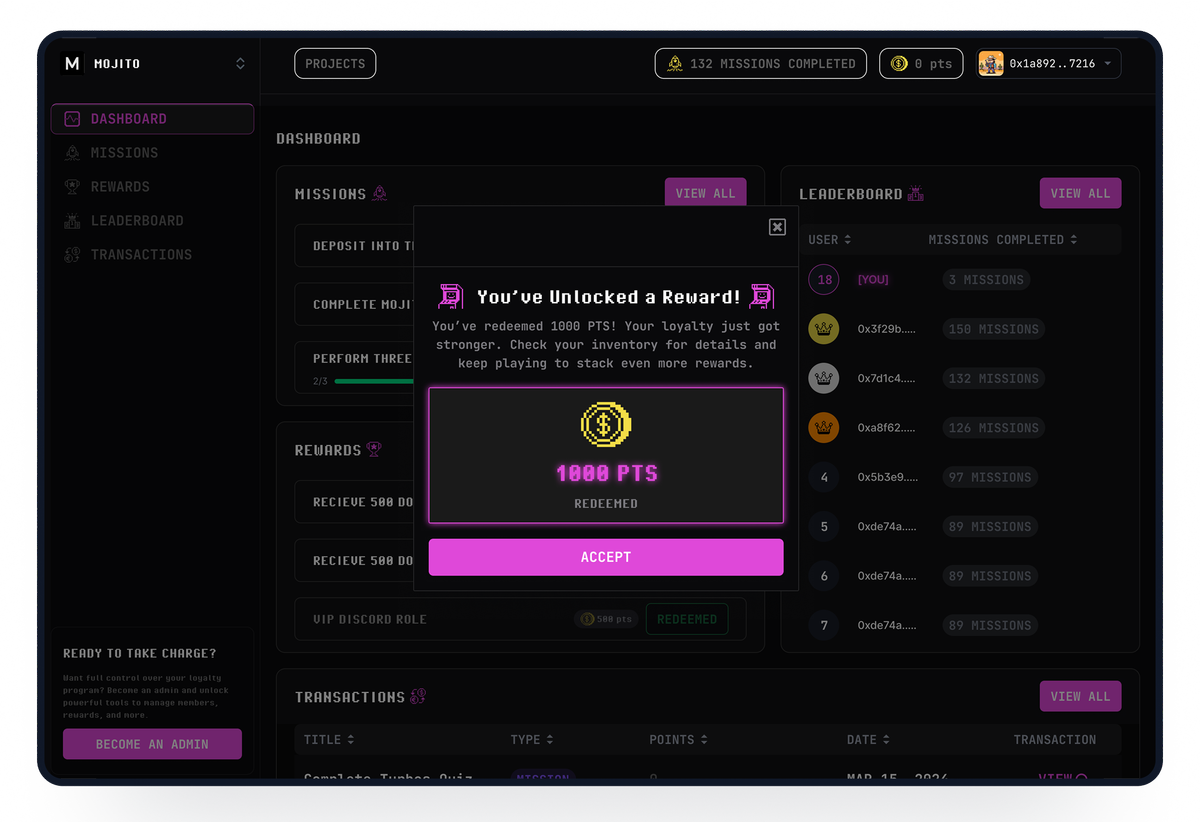The height and width of the screenshot is (822, 1200).
Task: Open the 0x1a892..7216 wallet dropdown
Action: pyautogui.click(x=1107, y=64)
